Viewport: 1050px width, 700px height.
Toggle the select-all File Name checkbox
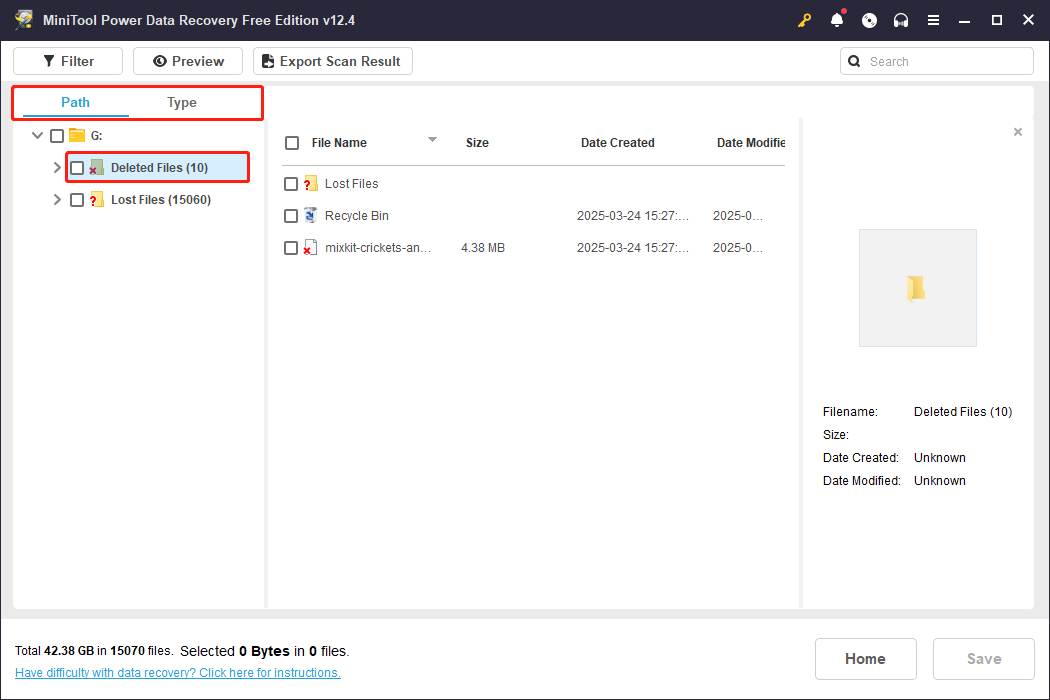(292, 143)
